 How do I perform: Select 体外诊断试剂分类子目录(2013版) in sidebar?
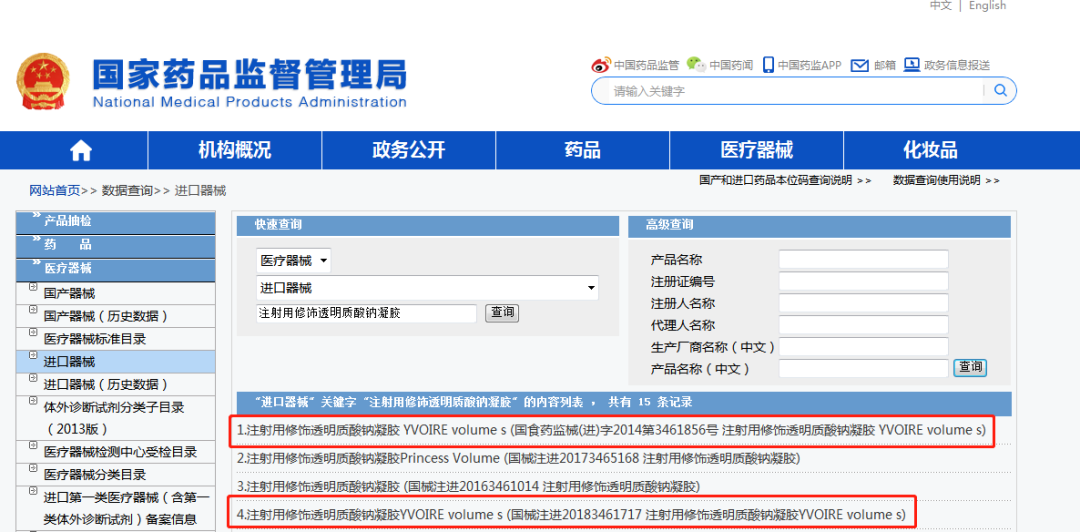pyautogui.click(x=114, y=418)
